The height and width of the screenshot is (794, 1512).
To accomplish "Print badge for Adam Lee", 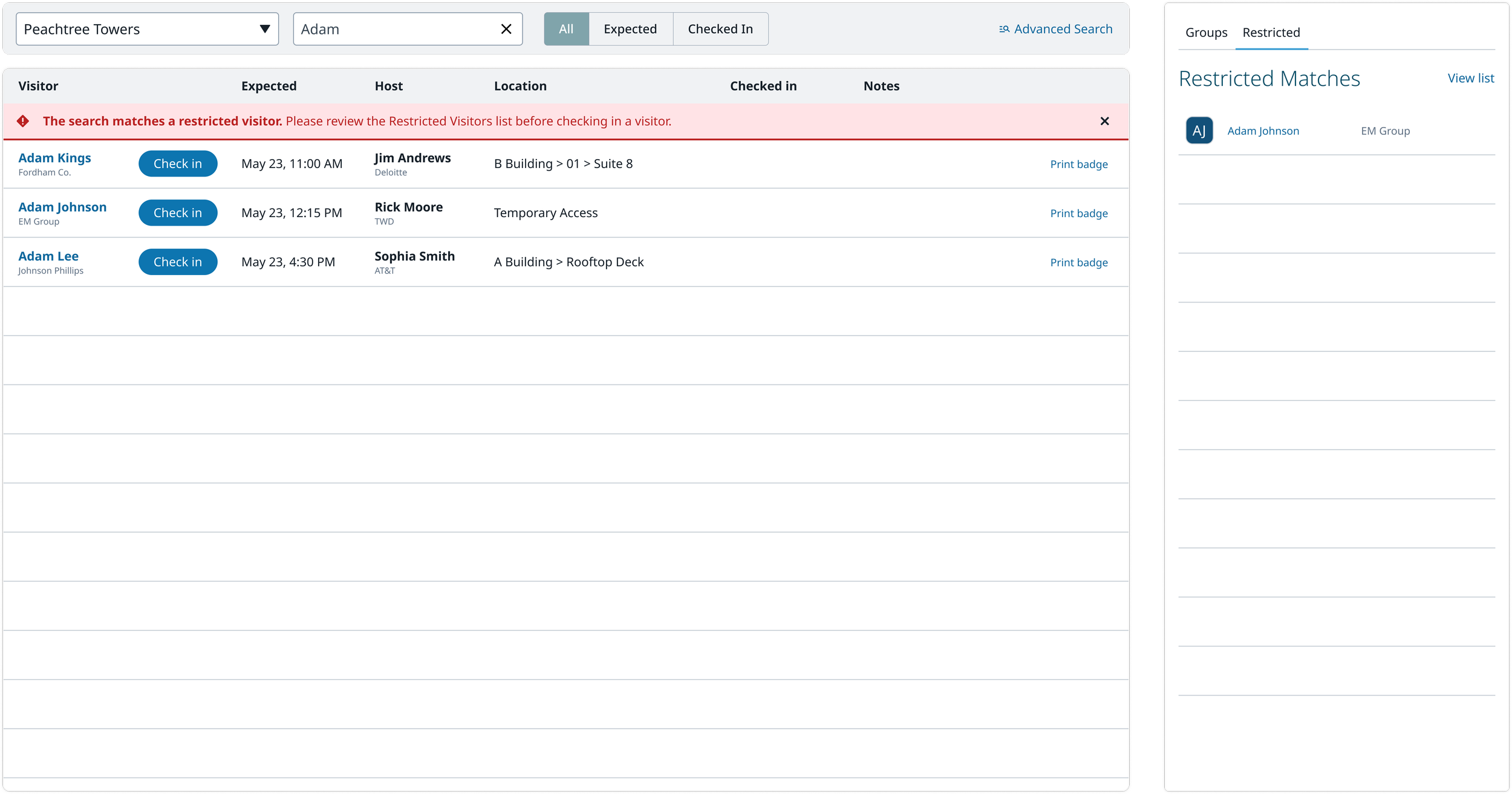I will [x=1078, y=262].
